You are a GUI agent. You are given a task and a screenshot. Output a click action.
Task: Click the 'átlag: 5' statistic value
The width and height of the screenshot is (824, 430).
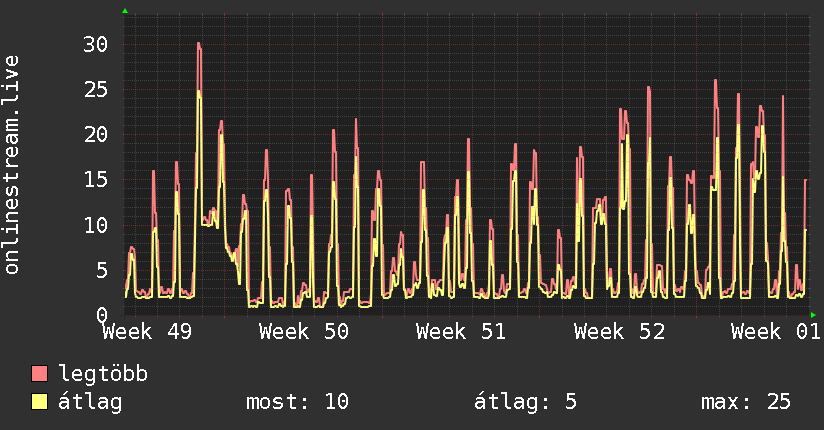tap(526, 402)
